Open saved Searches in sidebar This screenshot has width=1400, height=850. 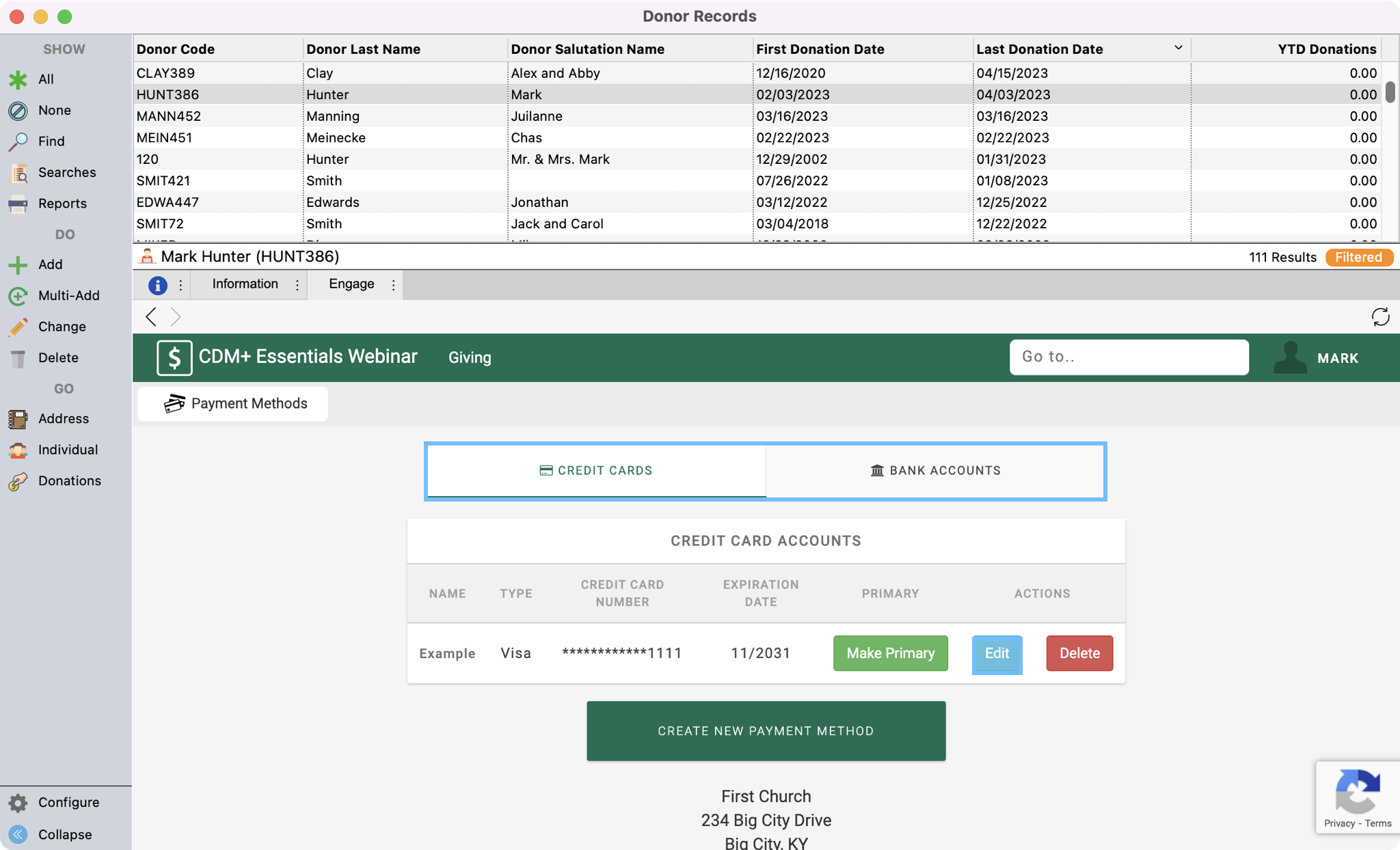(x=66, y=172)
